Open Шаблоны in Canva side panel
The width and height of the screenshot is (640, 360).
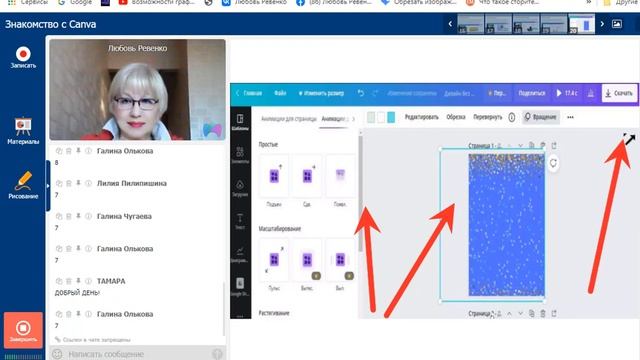pos(240,122)
